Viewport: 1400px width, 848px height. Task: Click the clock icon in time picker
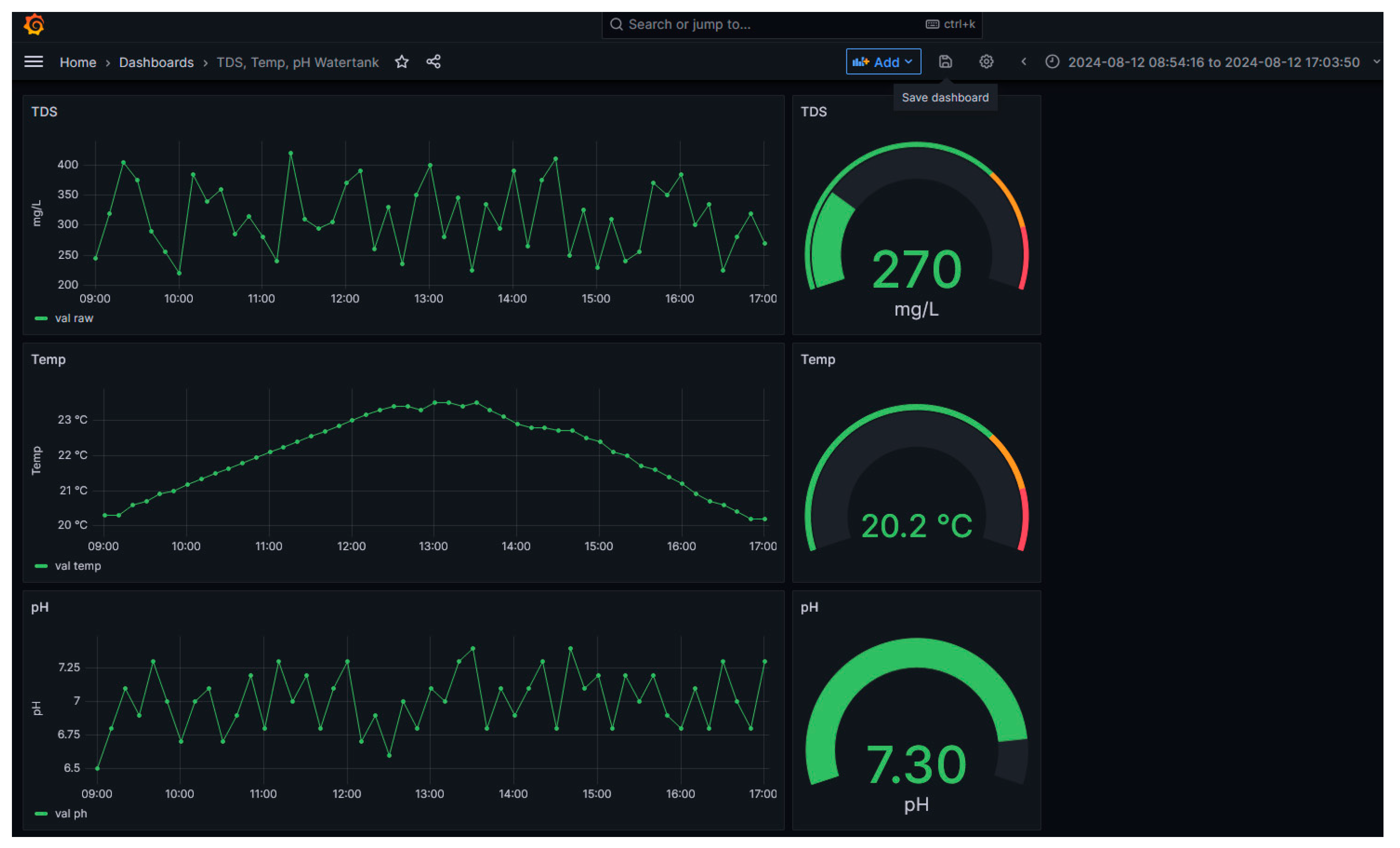[x=1052, y=62]
